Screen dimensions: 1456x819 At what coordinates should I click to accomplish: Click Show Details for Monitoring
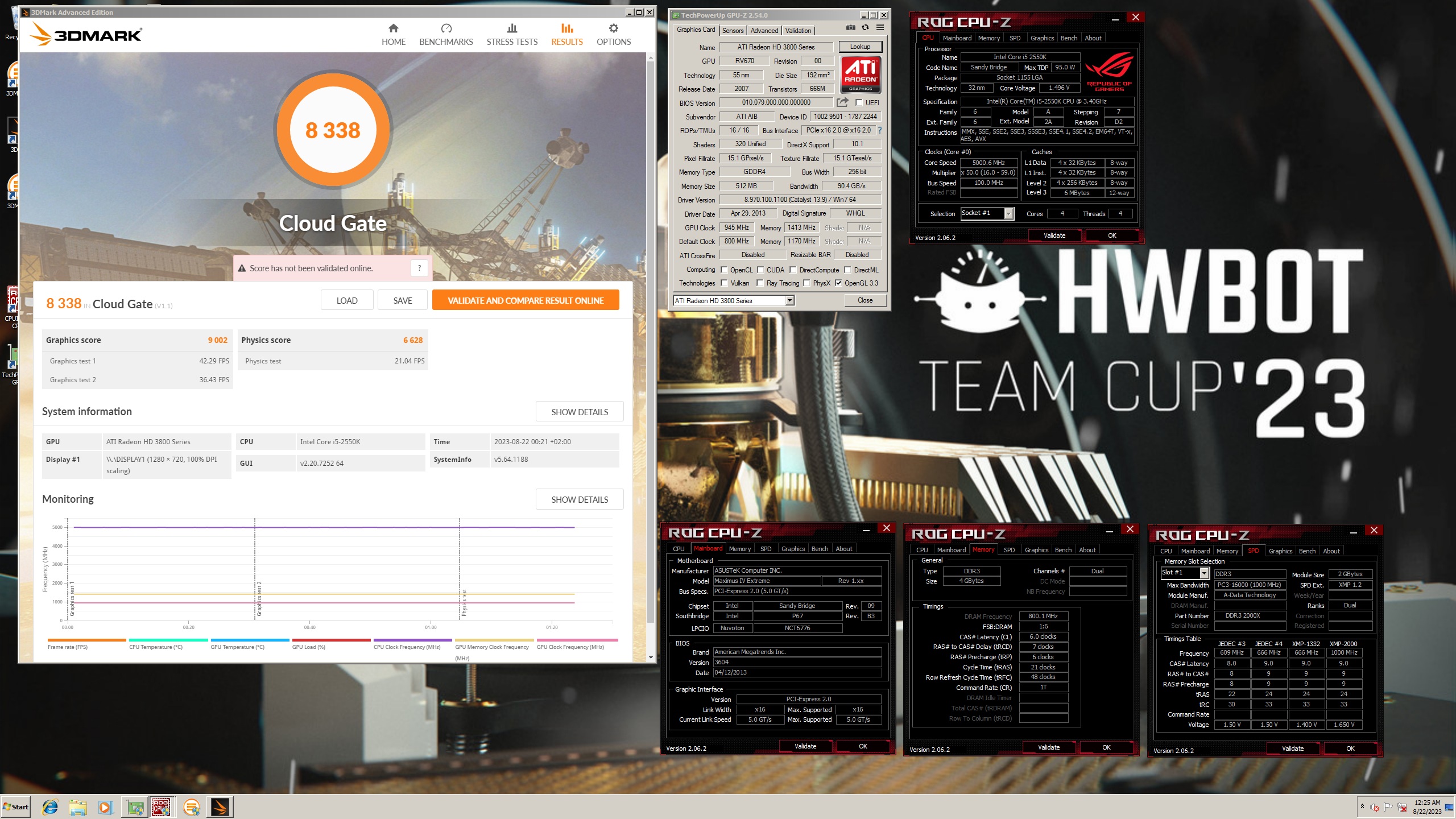pos(580,499)
